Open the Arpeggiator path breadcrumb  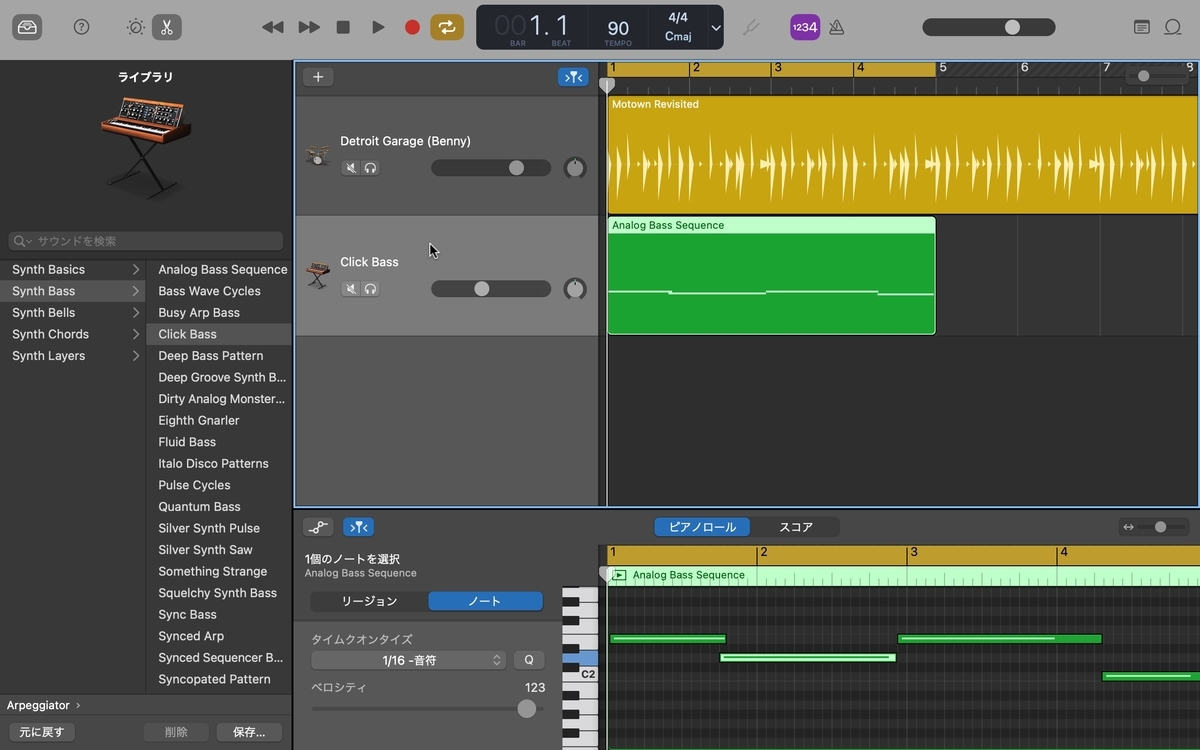[44, 705]
